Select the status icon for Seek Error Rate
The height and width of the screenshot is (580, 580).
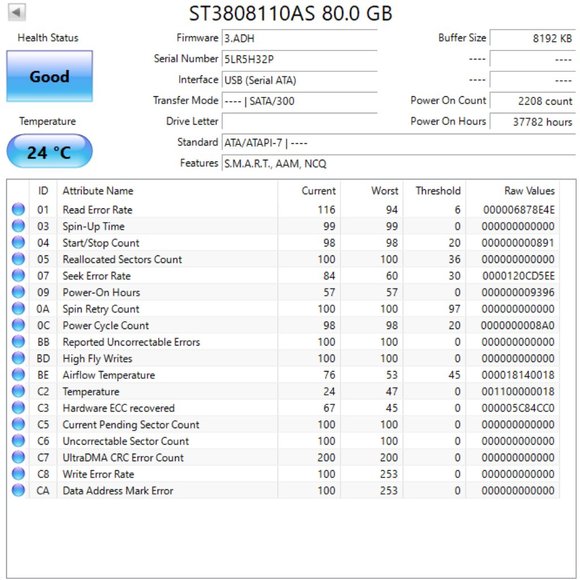click(18, 276)
